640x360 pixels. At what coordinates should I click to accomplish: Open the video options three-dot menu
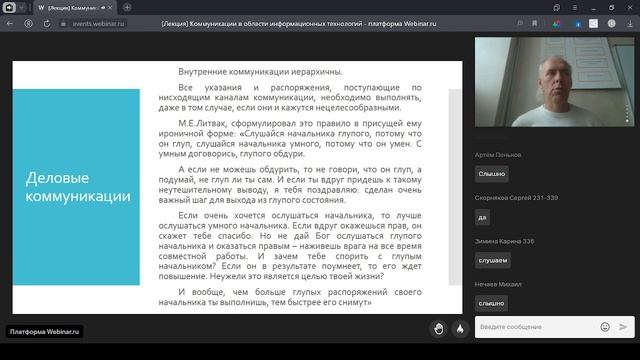627,113
